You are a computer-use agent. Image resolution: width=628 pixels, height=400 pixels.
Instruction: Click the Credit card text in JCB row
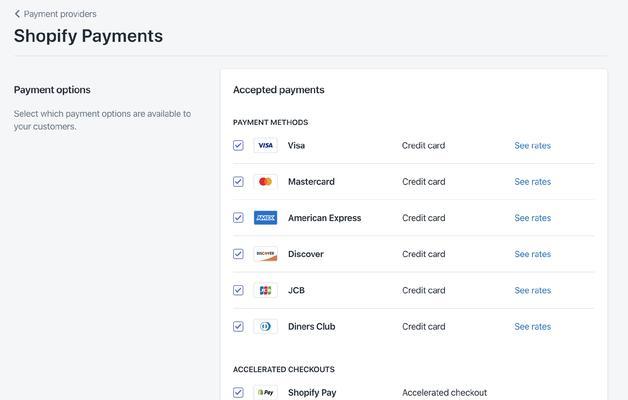pyautogui.click(x=423, y=290)
